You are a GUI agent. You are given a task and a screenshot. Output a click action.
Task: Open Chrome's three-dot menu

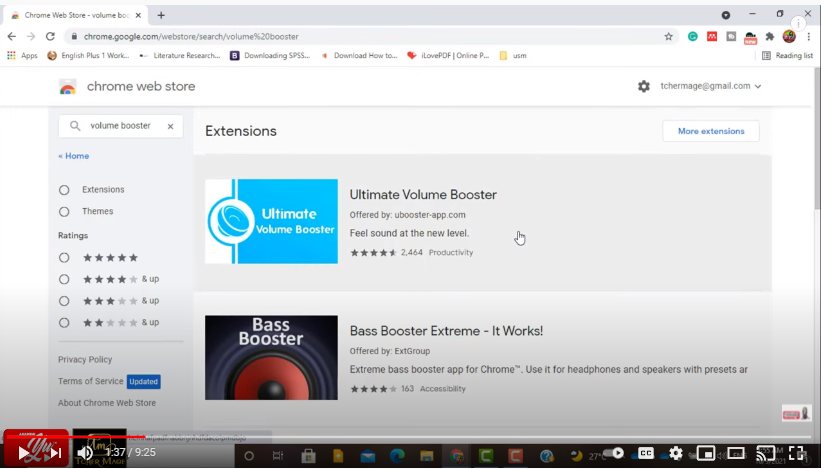[x=808, y=36]
